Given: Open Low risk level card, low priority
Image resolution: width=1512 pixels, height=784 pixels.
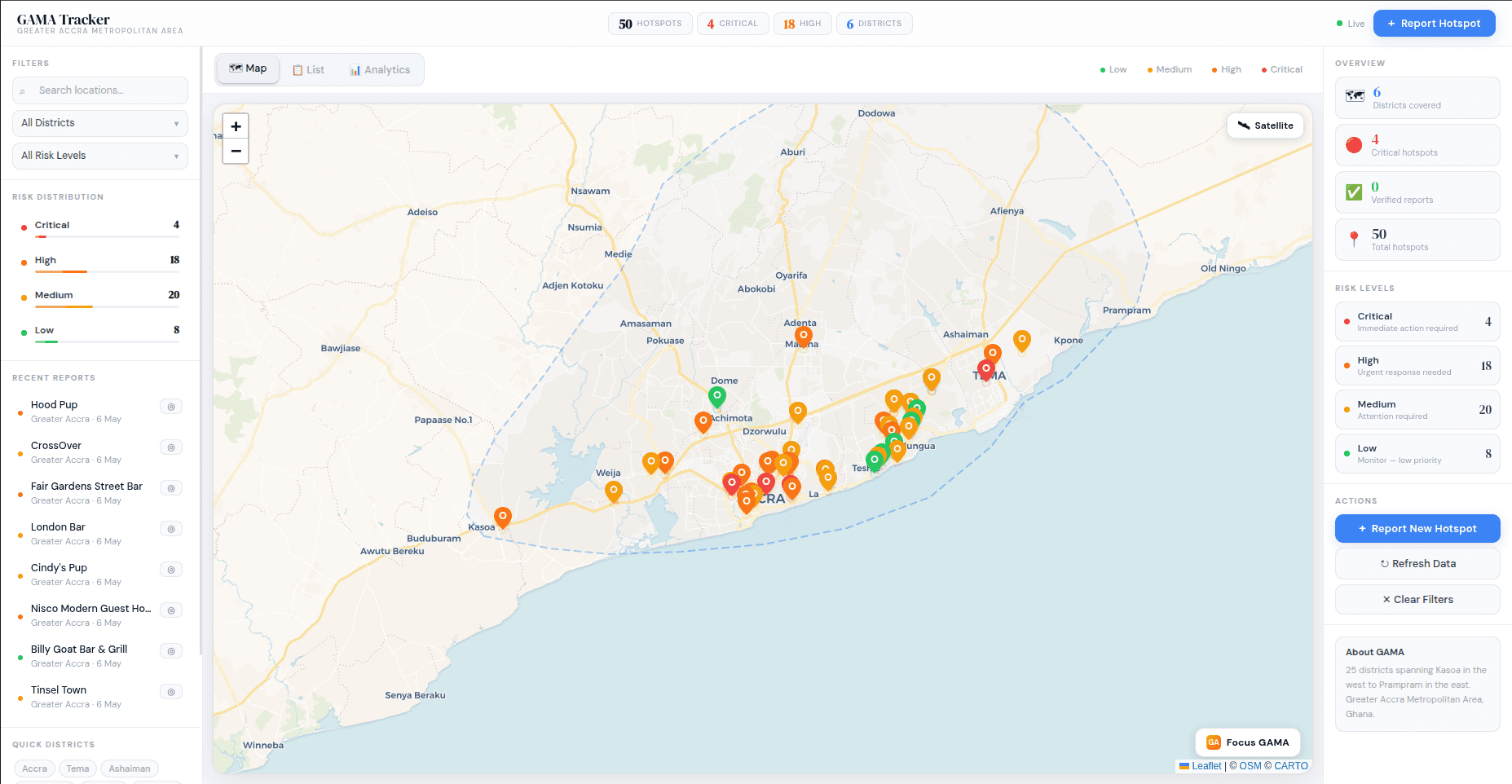Looking at the screenshot, I should tap(1417, 454).
